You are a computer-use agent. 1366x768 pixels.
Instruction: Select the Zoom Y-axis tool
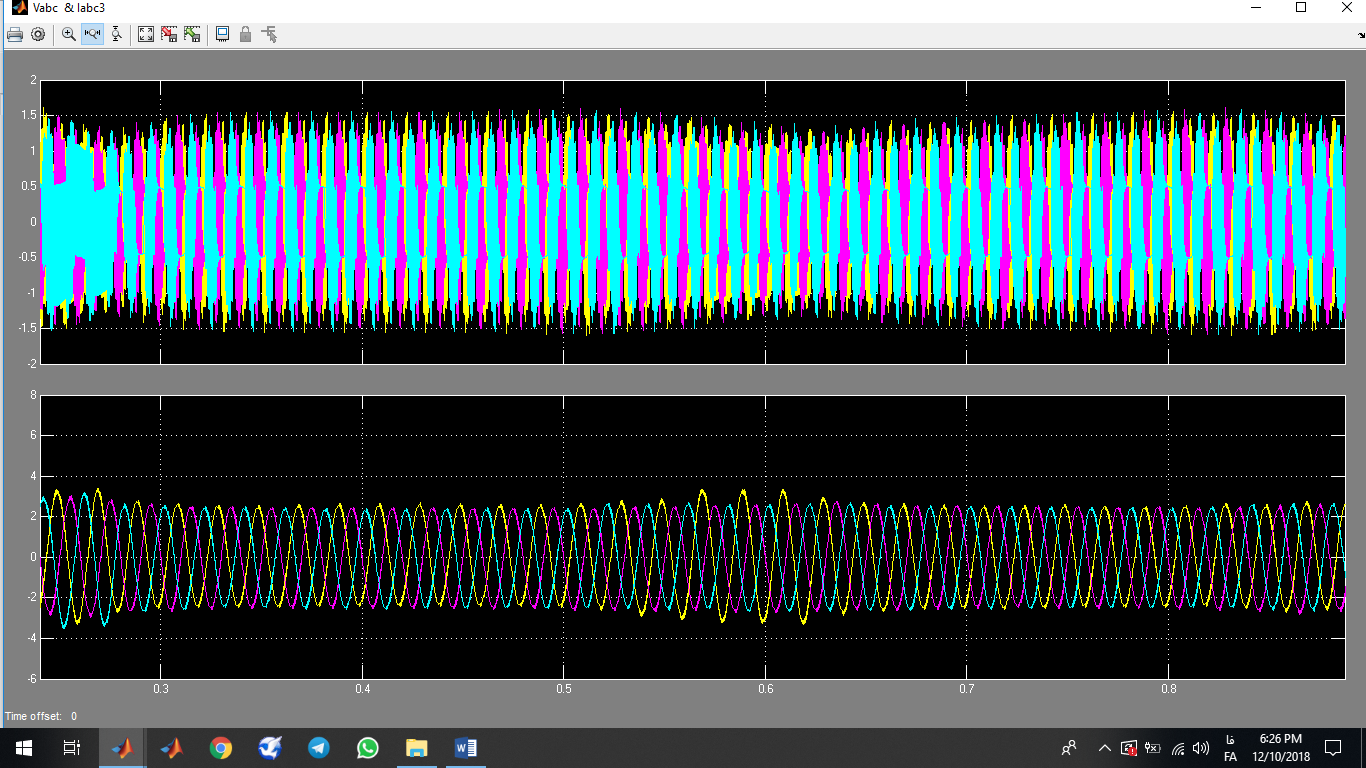coord(116,34)
